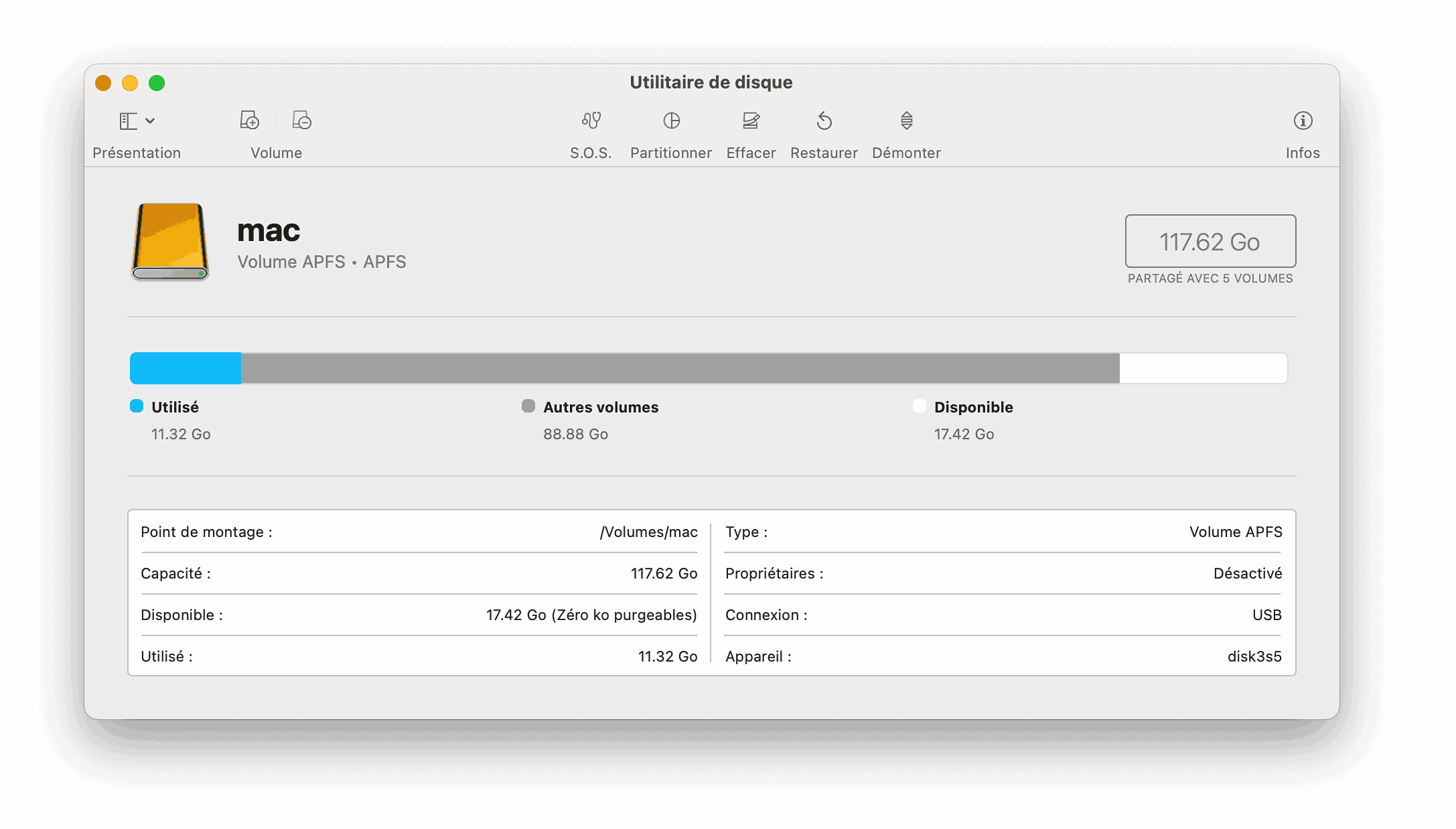Minimize window with the yellow button
Image resolution: width=1456 pixels, height=829 pixels.
(130, 83)
